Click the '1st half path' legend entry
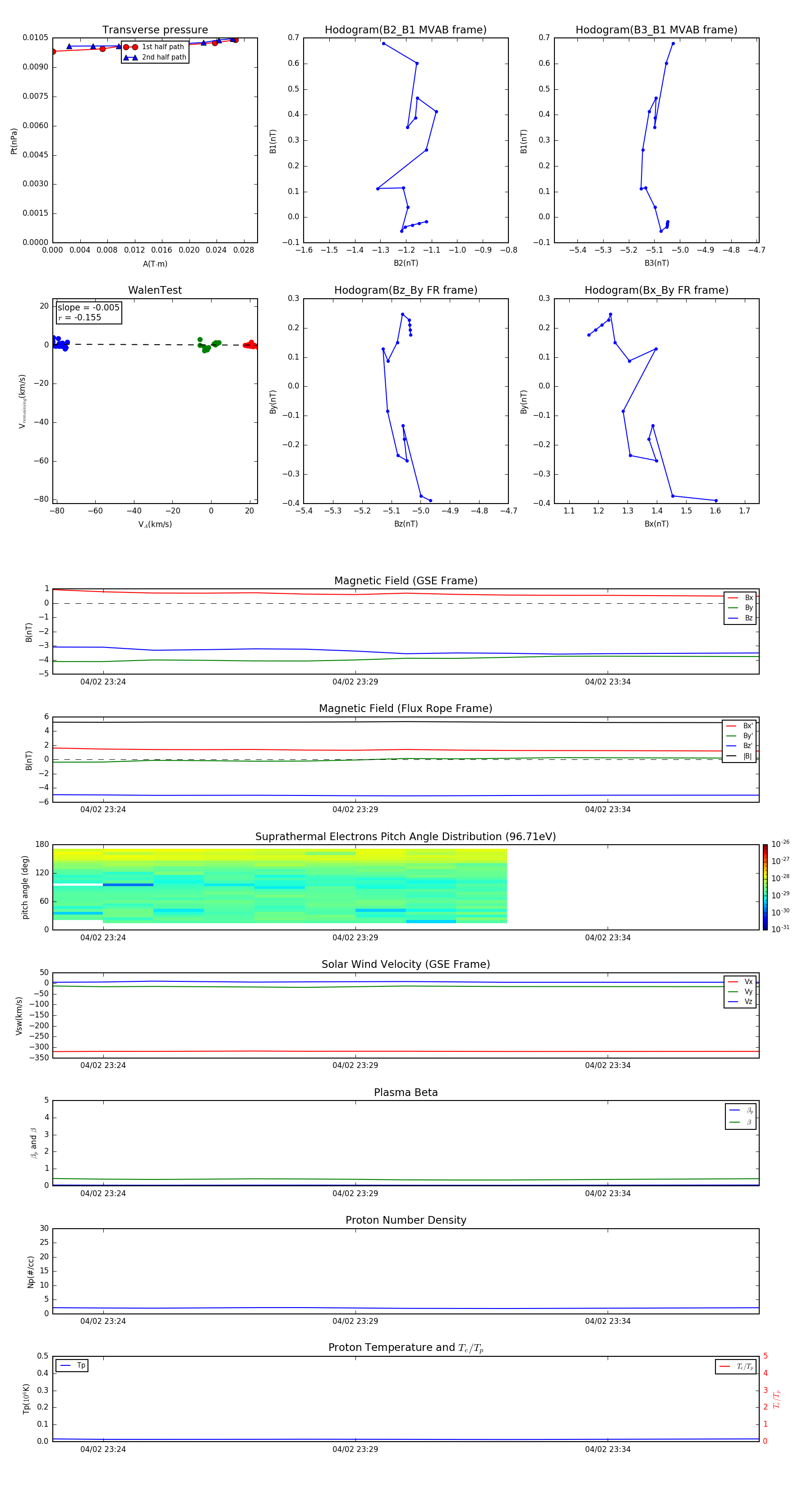 (154, 47)
